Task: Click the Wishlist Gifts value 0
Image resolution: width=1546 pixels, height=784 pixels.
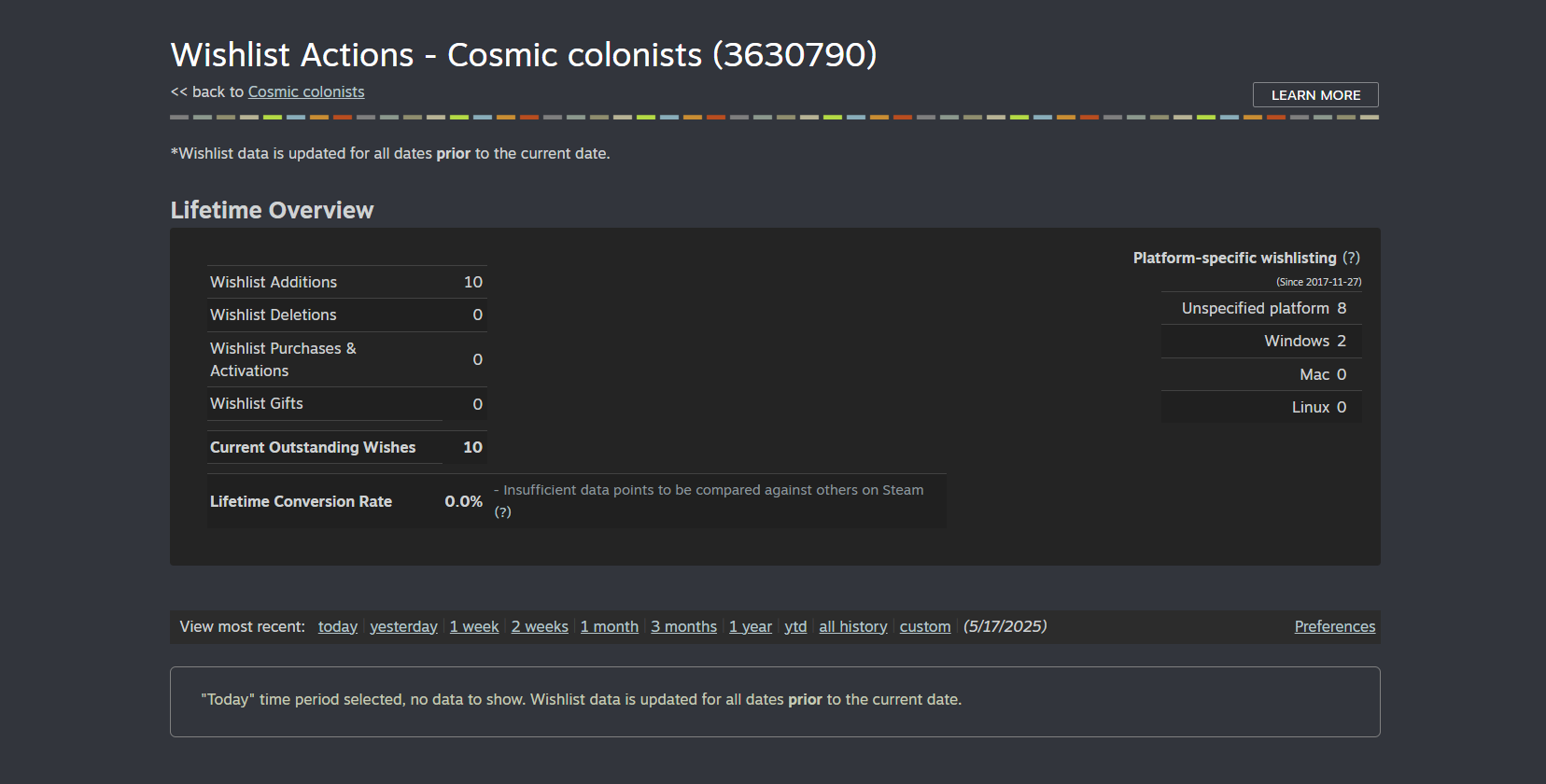Action: pos(478,404)
